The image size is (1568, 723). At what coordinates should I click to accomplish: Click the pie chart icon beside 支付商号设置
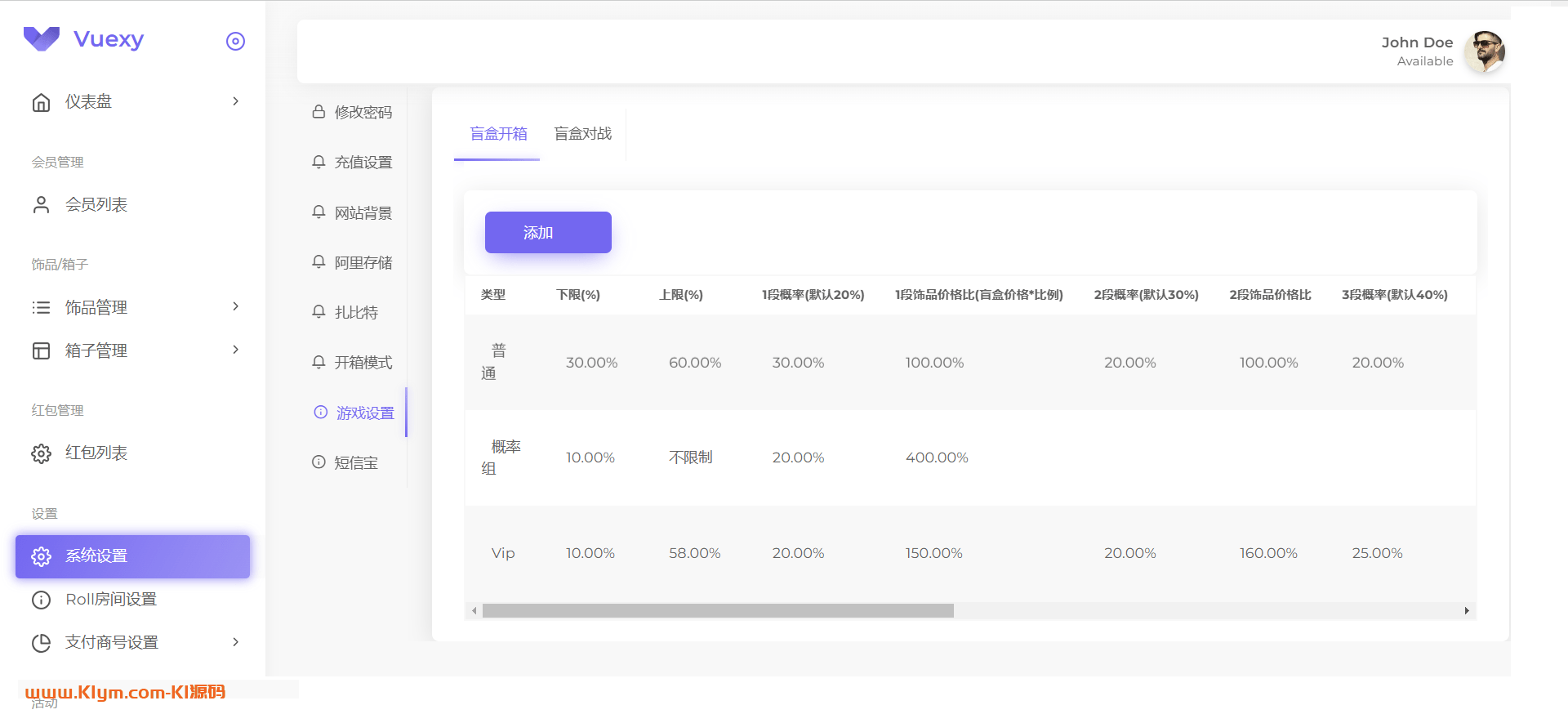click(x=41, y=643)
